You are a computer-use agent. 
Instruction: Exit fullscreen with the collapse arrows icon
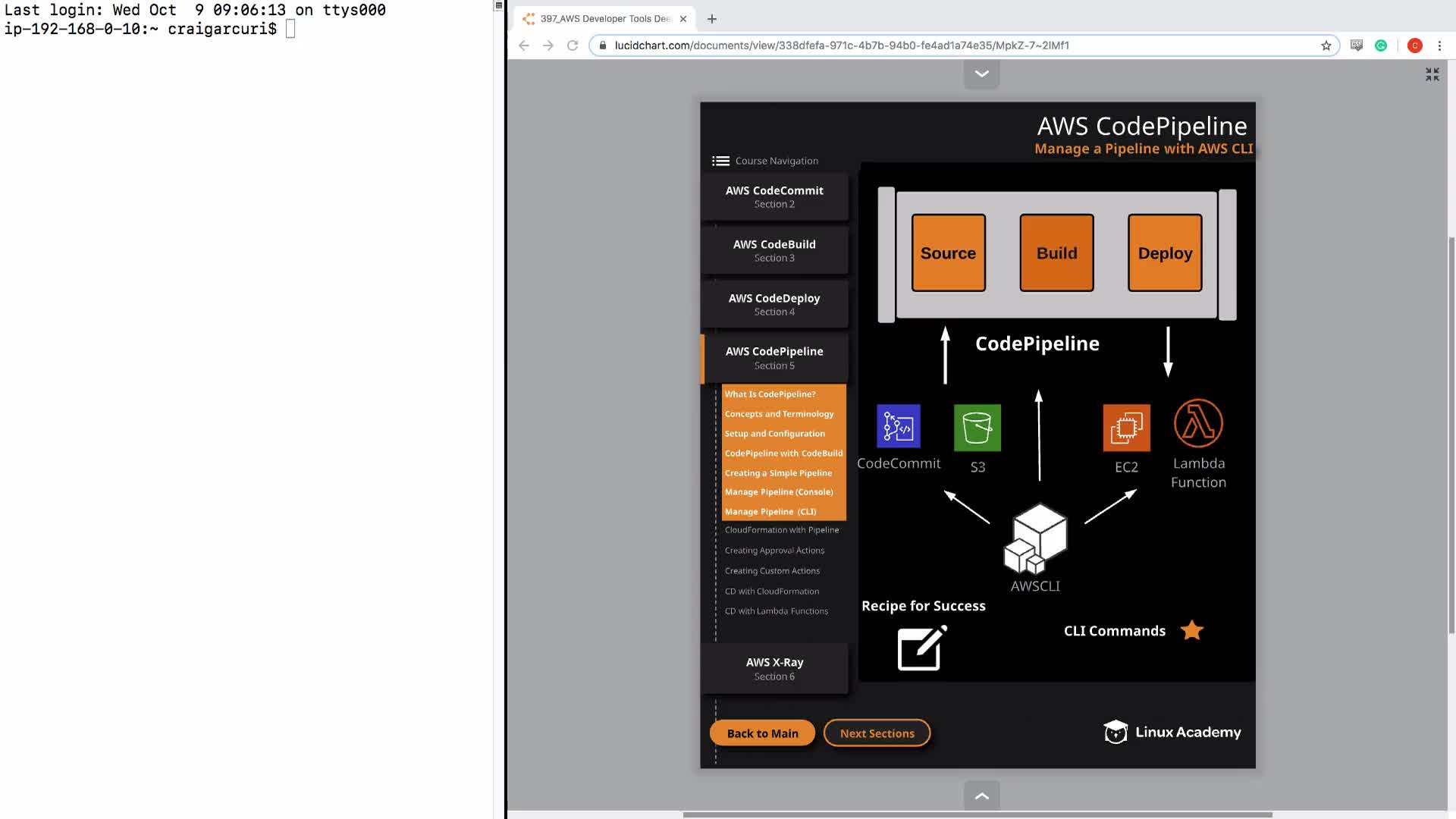(1432, 74)
